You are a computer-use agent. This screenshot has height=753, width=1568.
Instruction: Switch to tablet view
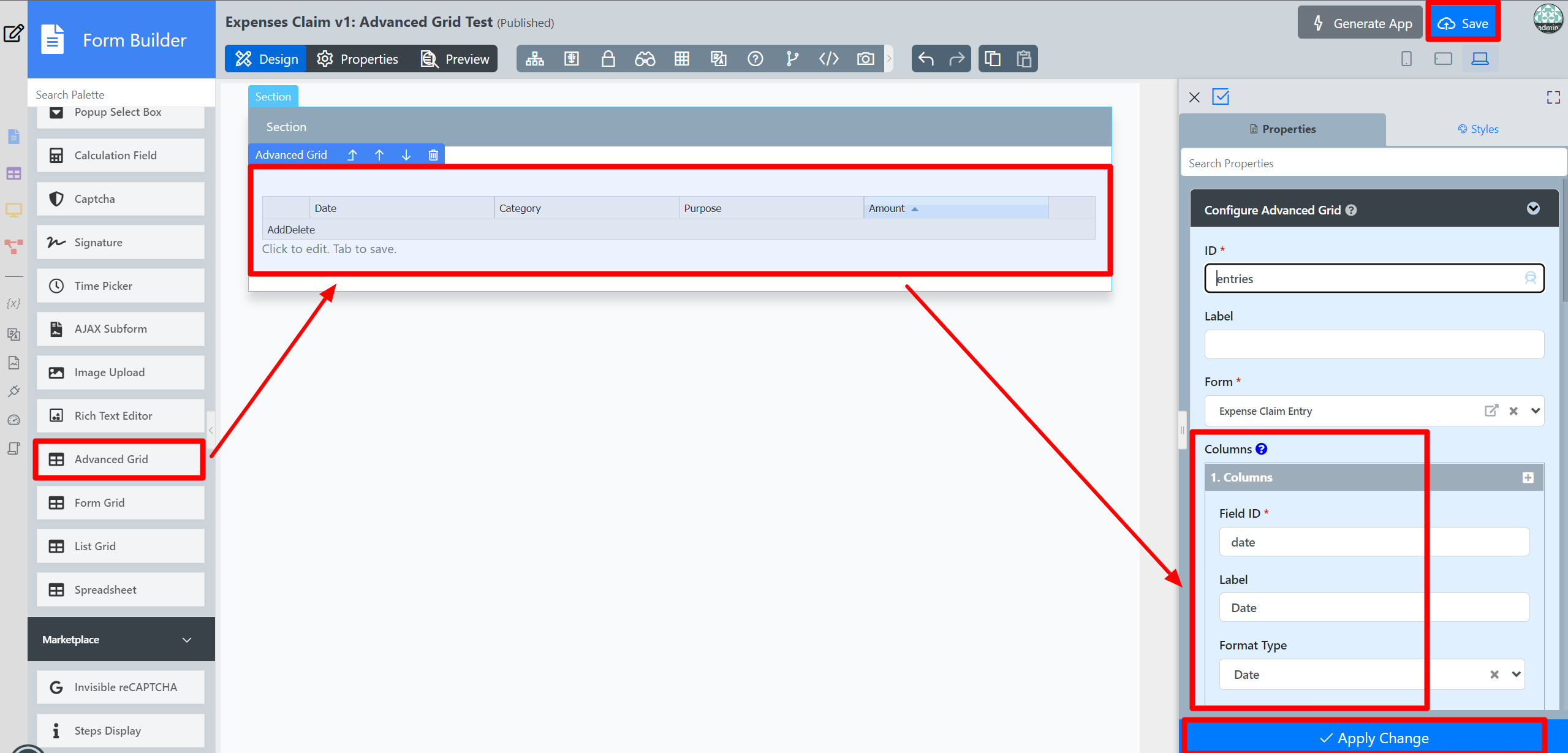[1443, 59]
